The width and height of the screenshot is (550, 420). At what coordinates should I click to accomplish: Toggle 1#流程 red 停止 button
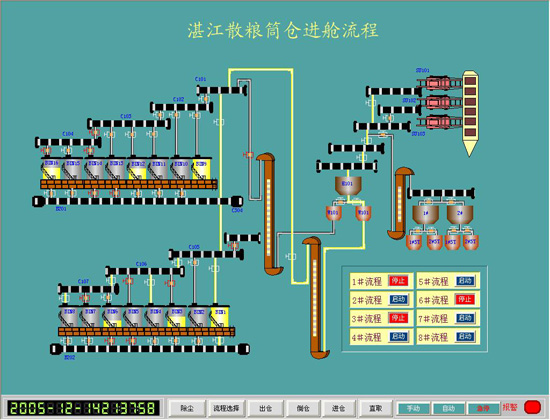tap(398, 281)
